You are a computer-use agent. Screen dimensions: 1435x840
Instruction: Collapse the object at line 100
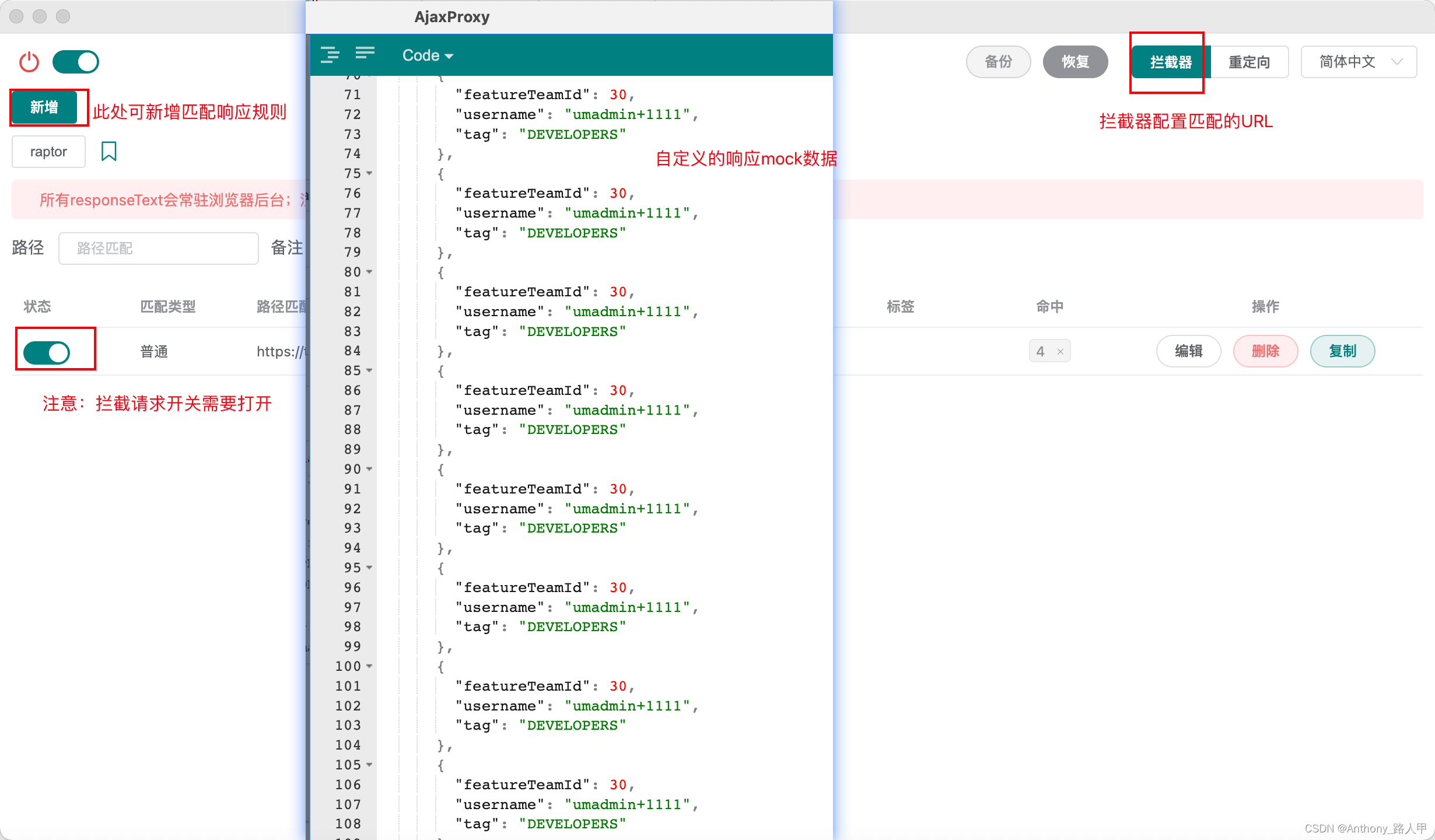click(369, 667)
